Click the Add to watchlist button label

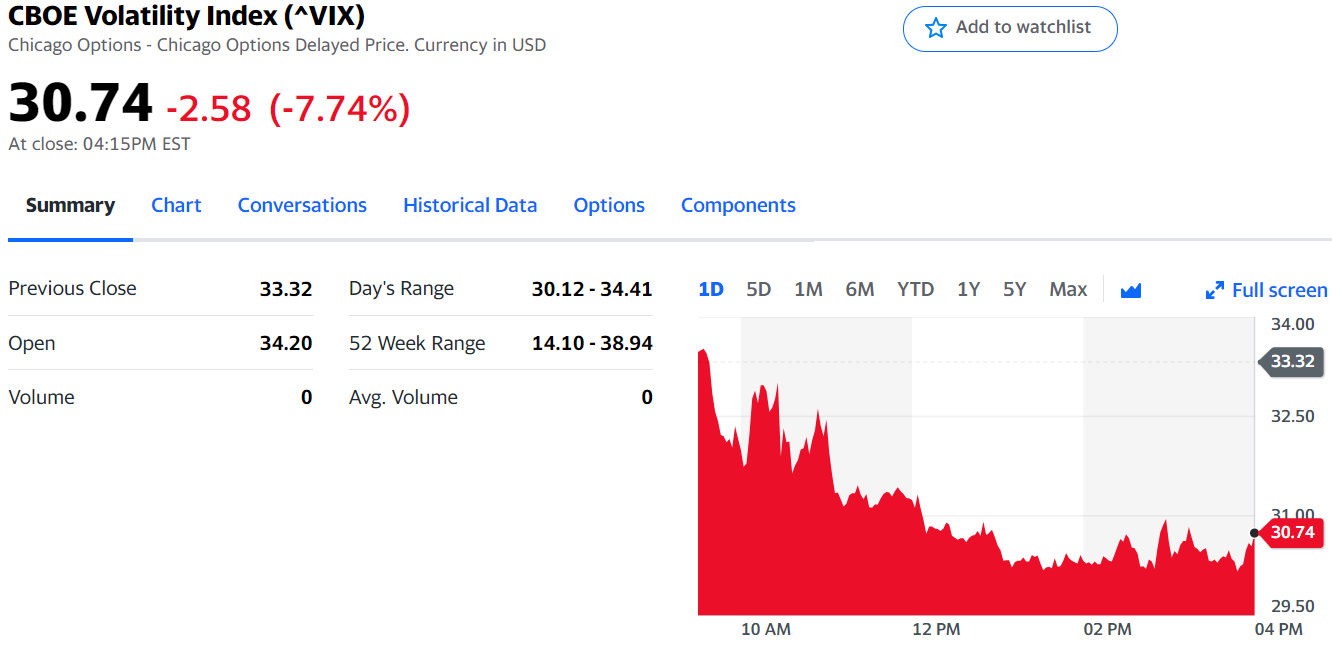click(1023, 27)
